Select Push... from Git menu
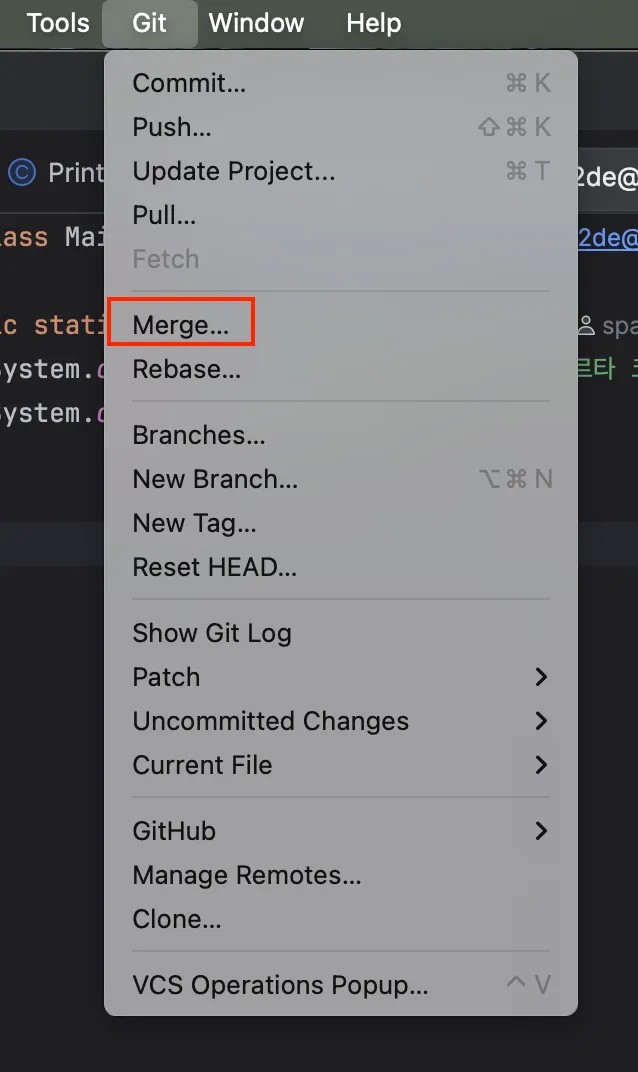 172,127
